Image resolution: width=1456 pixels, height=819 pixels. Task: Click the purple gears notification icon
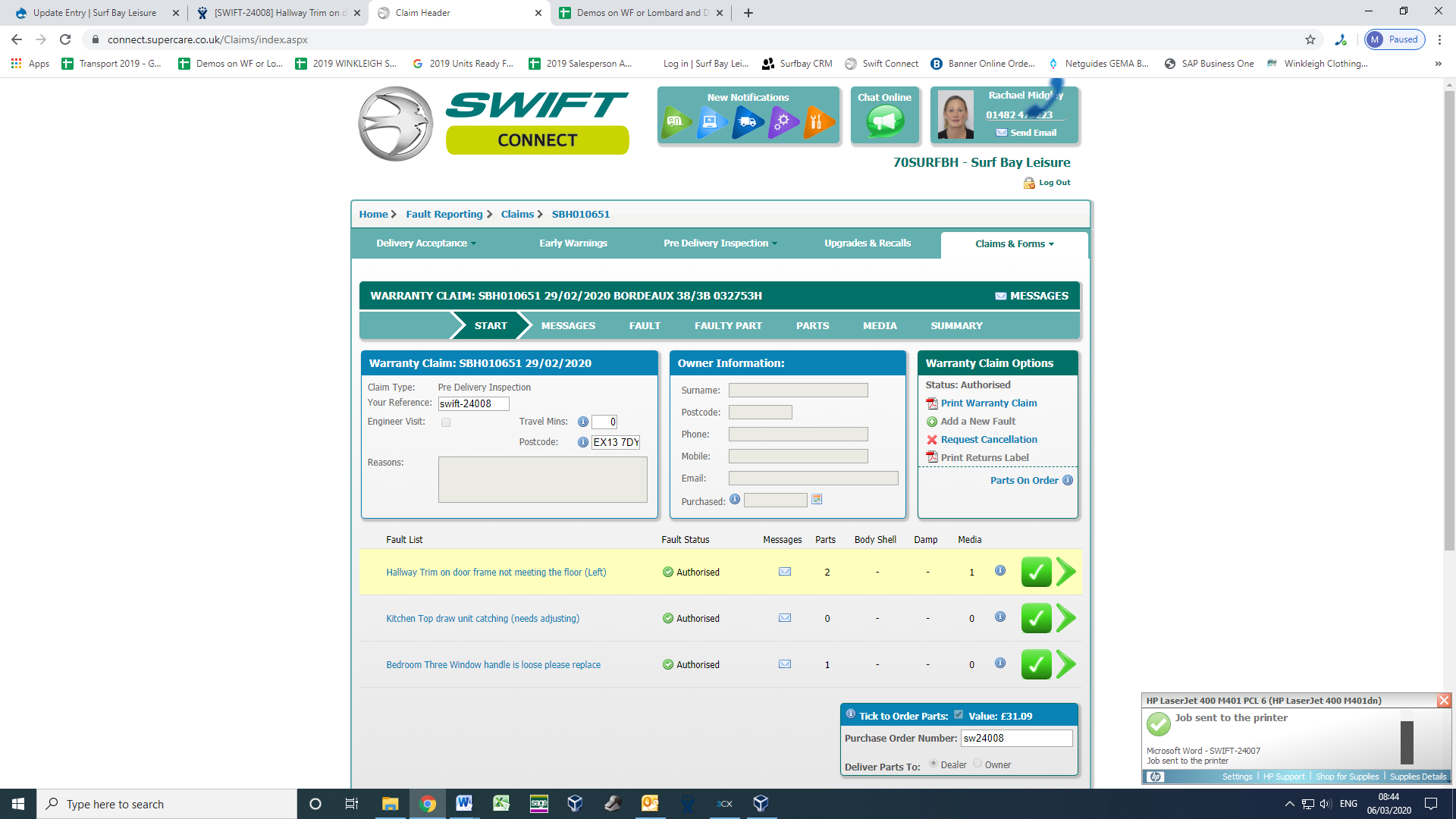783,121
